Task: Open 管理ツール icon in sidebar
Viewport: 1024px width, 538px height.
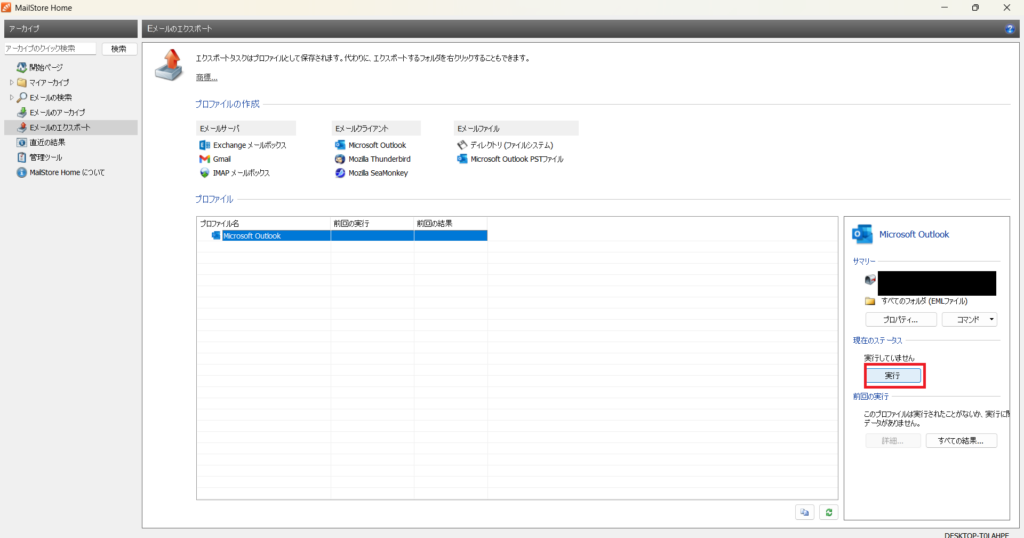Action: (x=22, y=157)
